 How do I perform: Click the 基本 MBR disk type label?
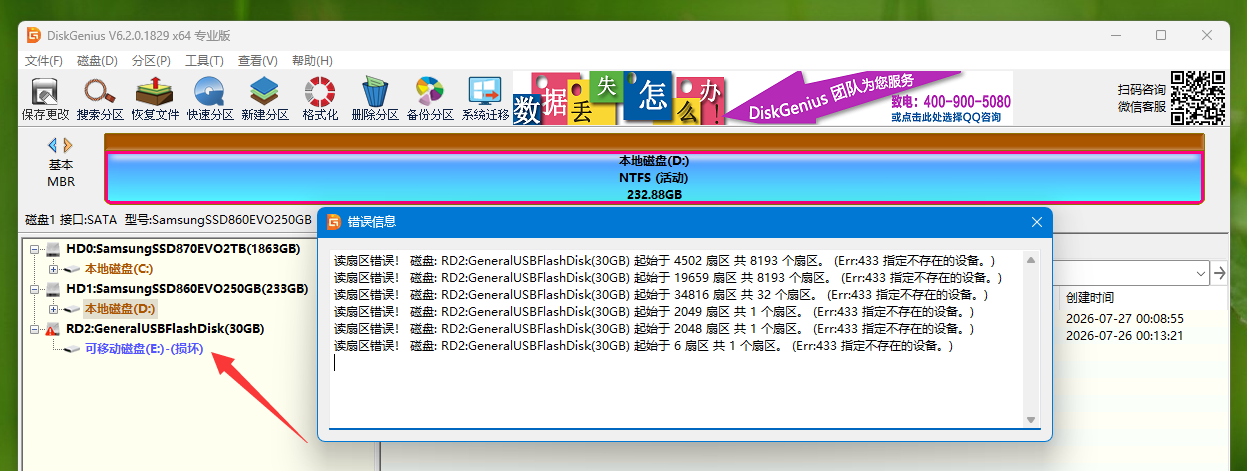click(x=61, y=173)
